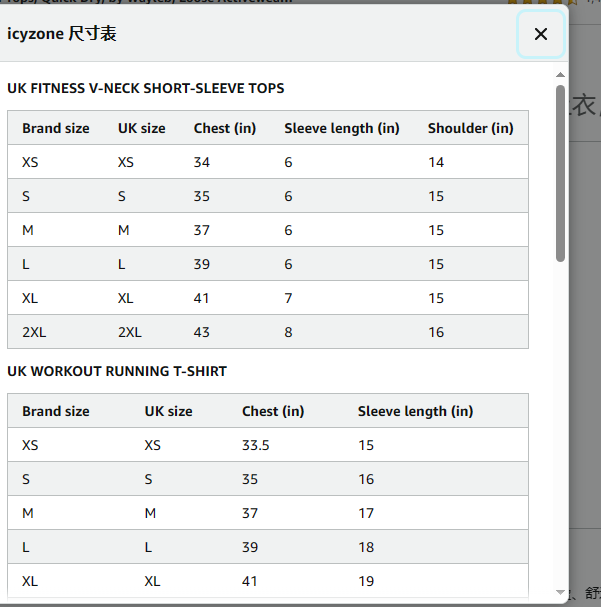Viewport: 601px width, 607px height.
Task: Click 'Brand size' header in running T-shirt table
Action: tap(56, 411)
